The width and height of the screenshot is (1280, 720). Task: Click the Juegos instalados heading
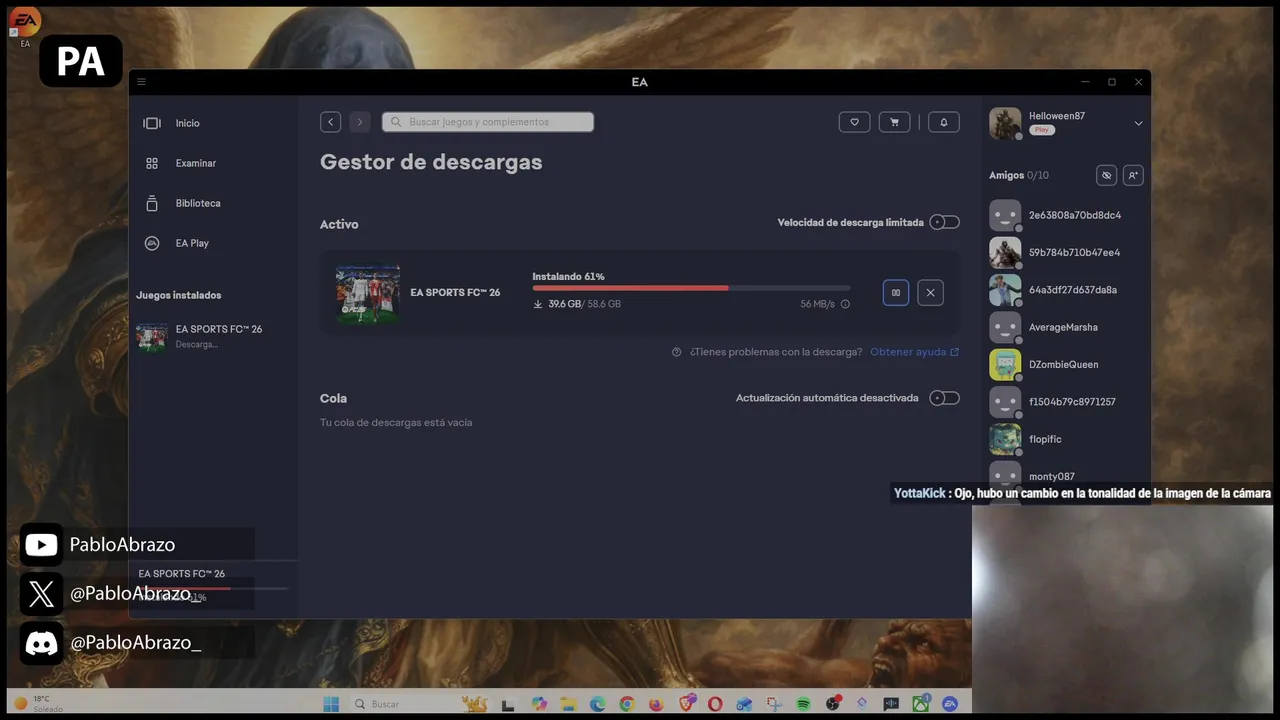(x=179, y=295)
